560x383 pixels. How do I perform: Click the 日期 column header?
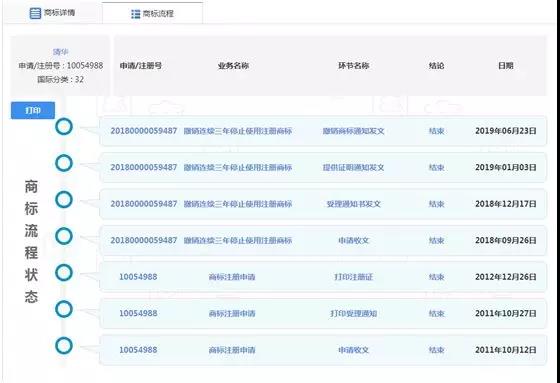point(506,66)
